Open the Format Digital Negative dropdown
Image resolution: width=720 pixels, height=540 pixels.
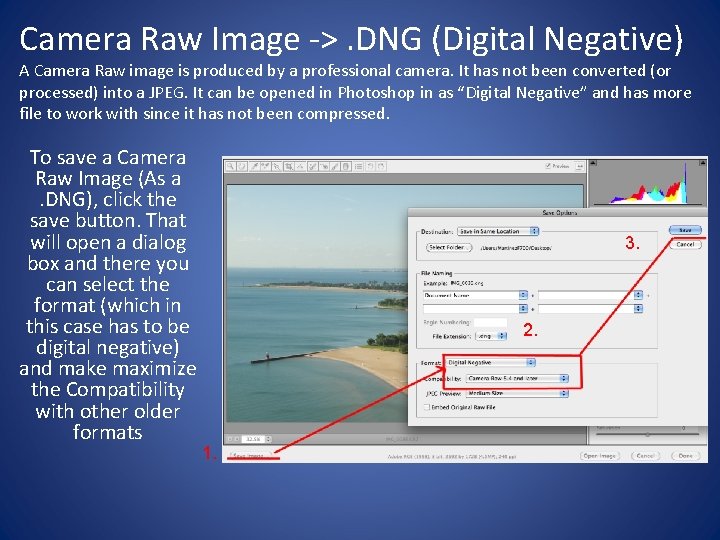coord(491,362)
